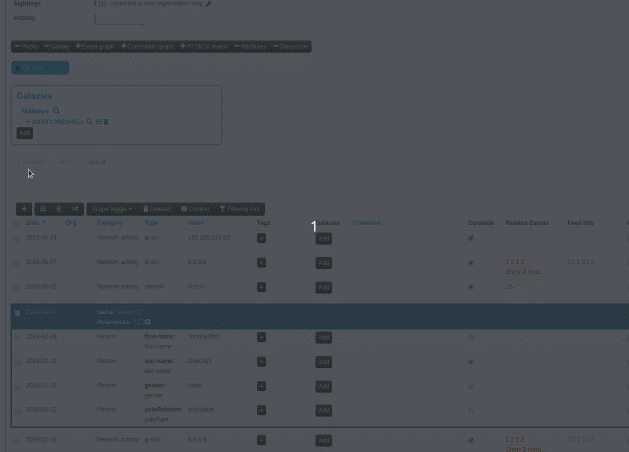Open the Scope toggle dropdown
The image size is (629, 452).
pos(111,209)
